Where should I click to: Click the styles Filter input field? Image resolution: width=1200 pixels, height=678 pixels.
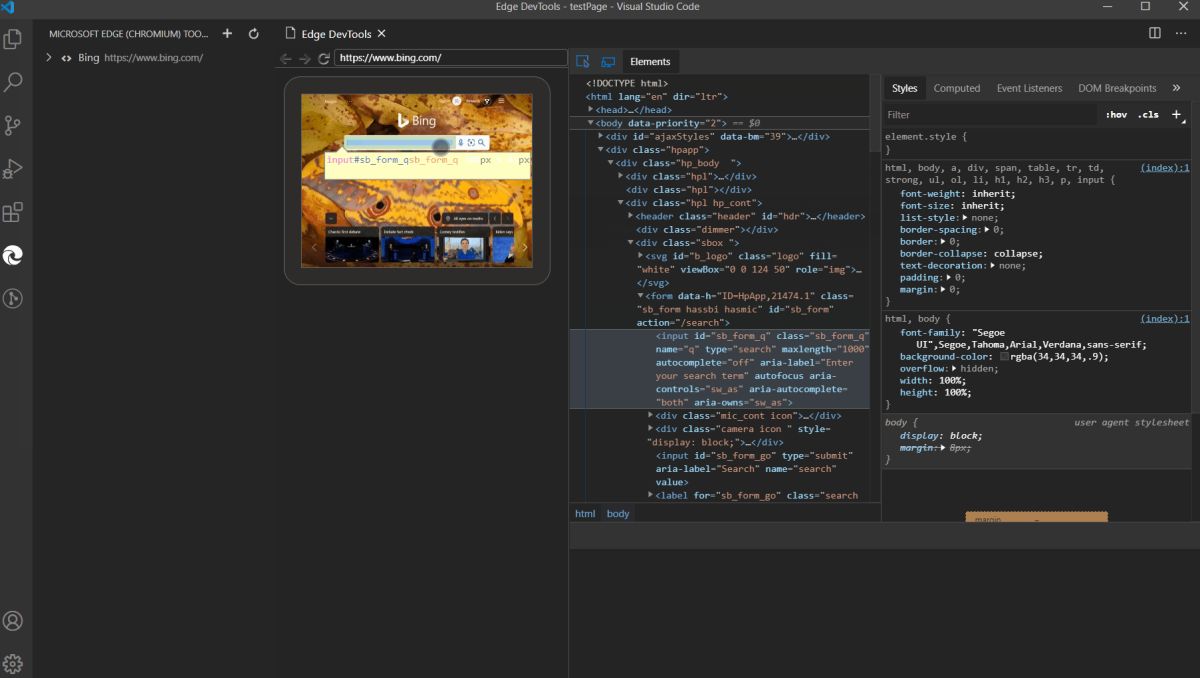[990, 115]
